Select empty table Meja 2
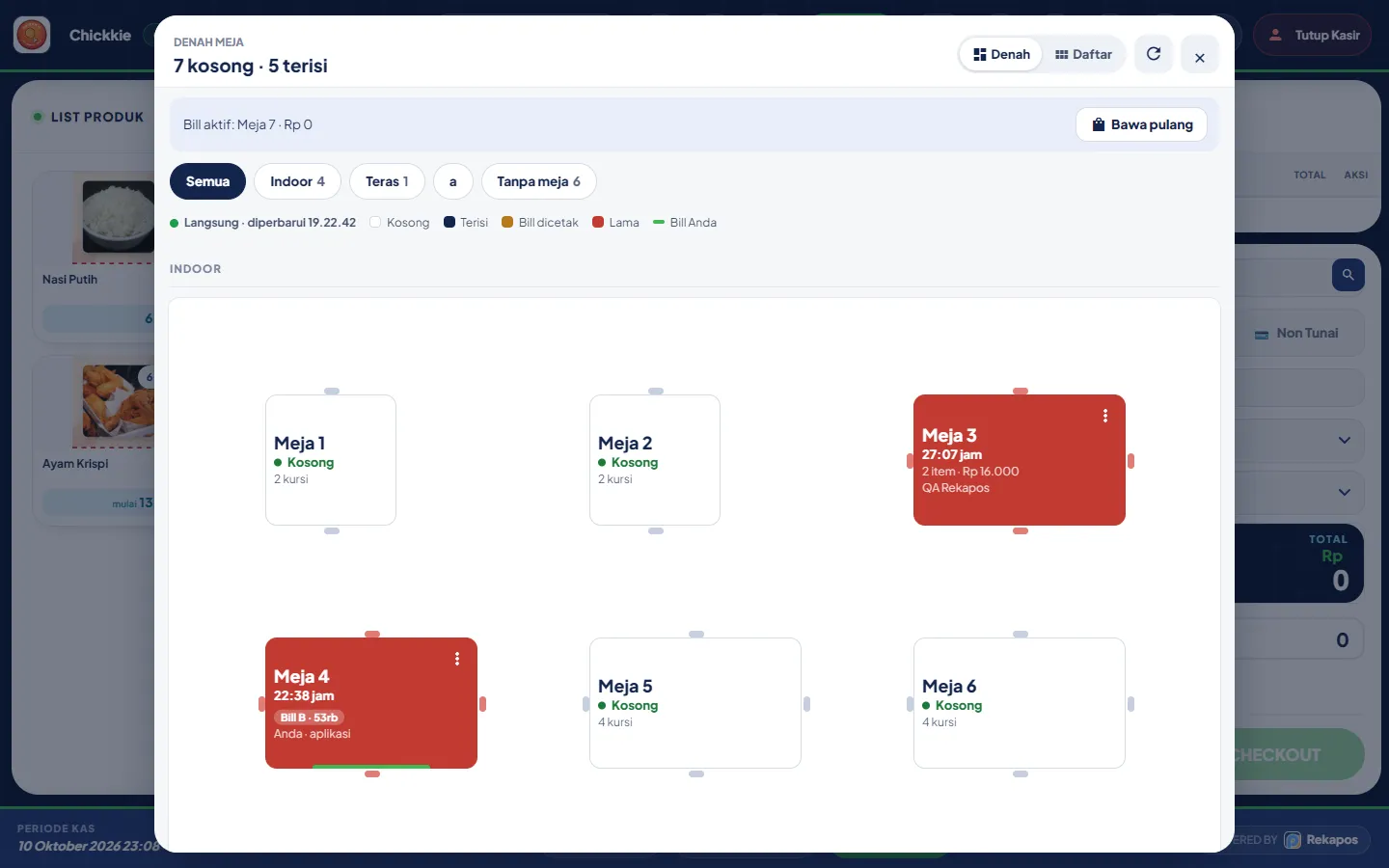The width and height of the screenshot is (1389, 868). click(655, 460)
